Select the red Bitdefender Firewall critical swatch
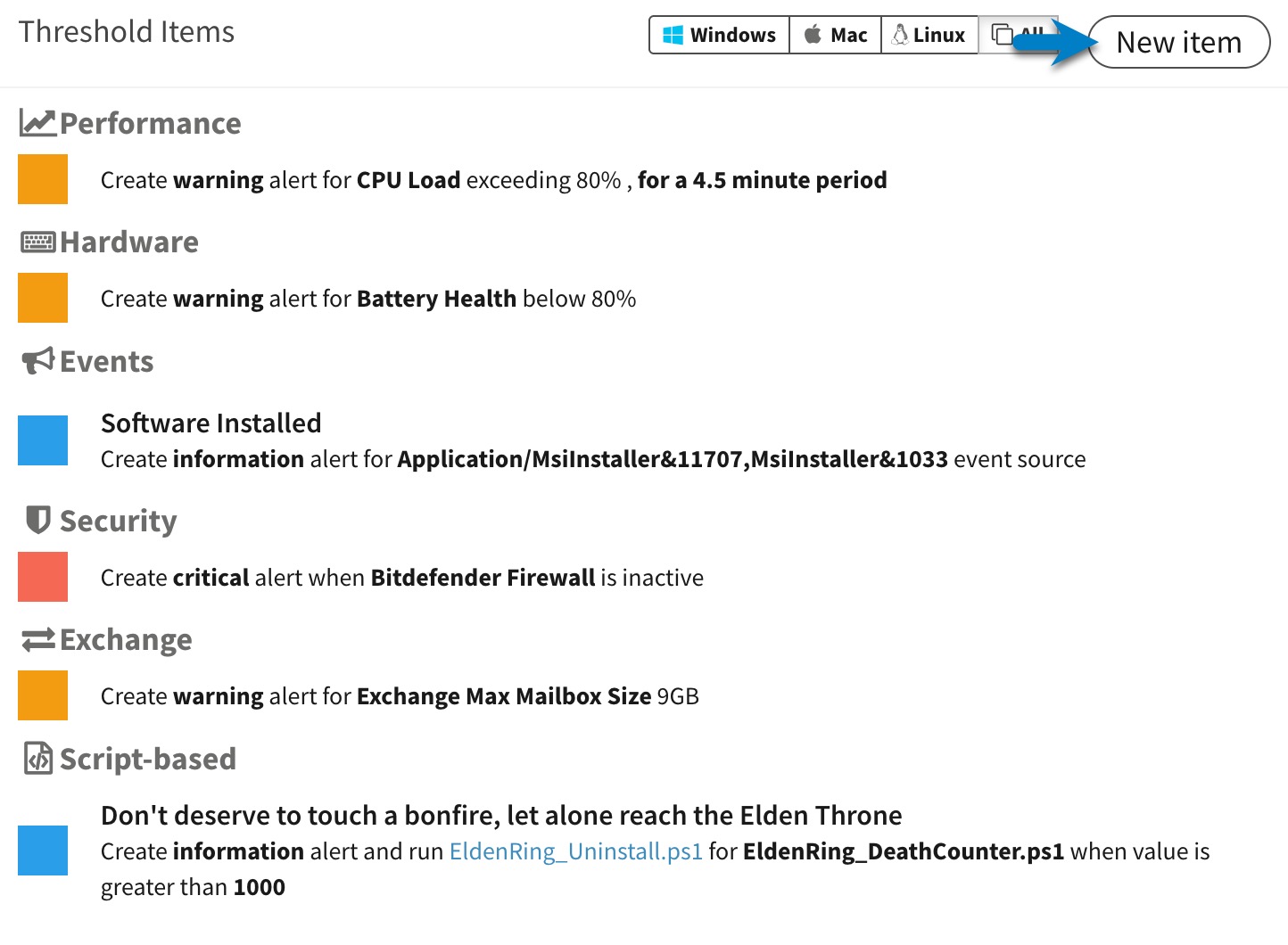The image size is (1288, 945). coord(43,577)
